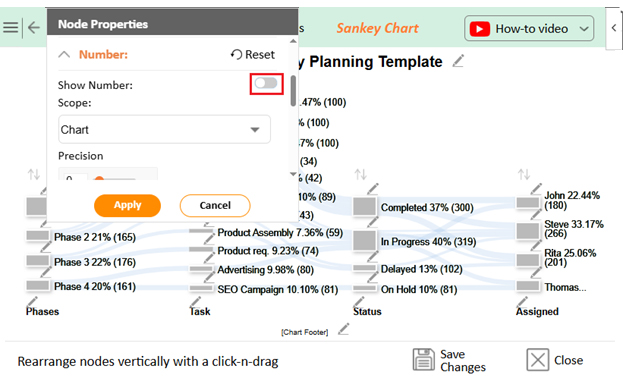Open the hamburger menu icon
Viewport: 623px width, 385px height.
click(11, 27)
